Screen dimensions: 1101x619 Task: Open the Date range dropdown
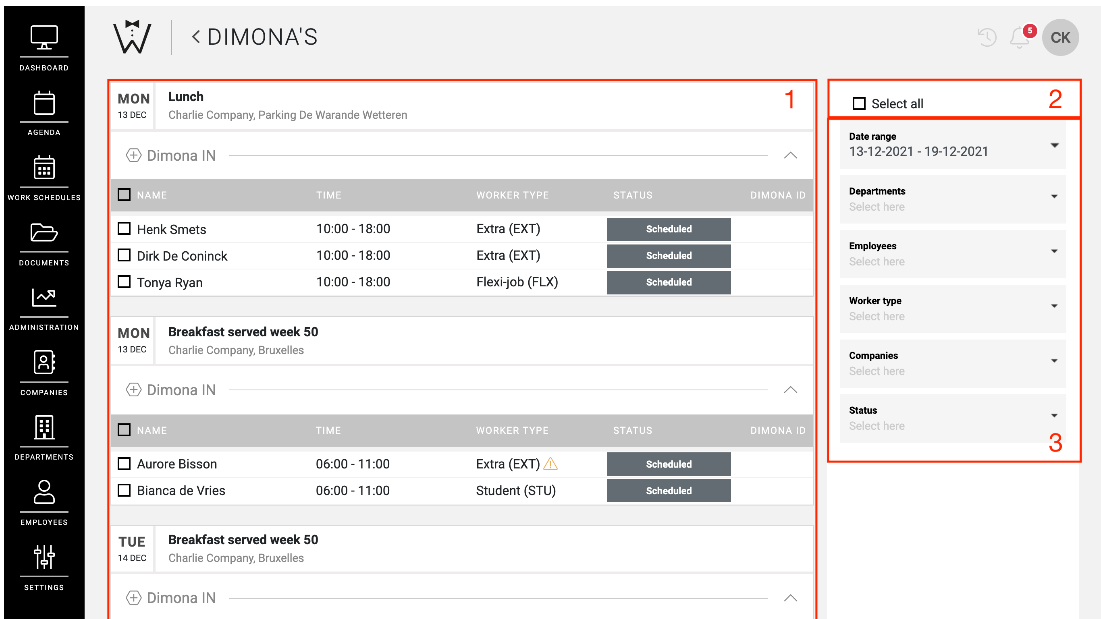pyautogui.click(x=1054, y=145)
